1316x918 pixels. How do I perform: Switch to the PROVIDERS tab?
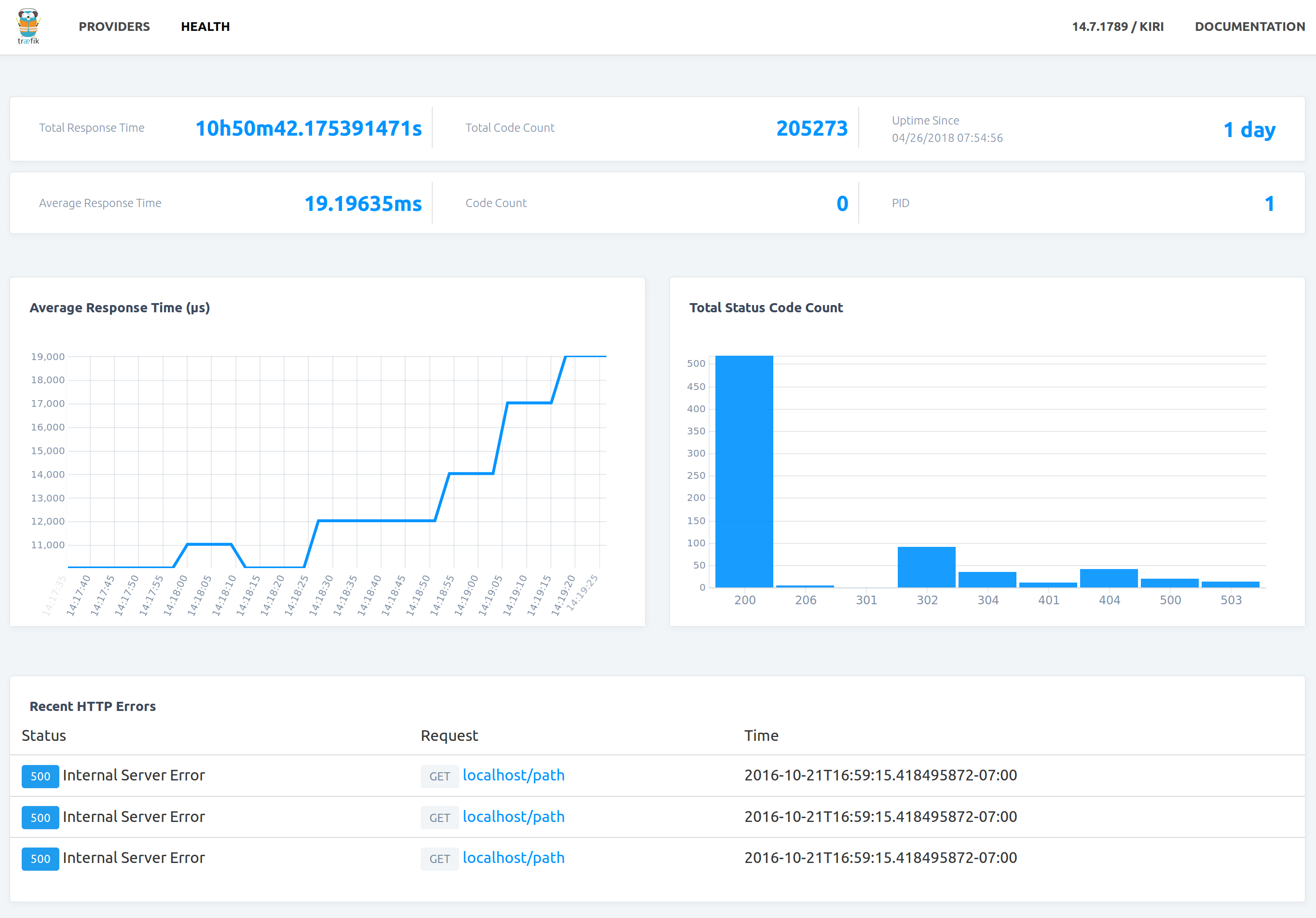pyautogui.click(x=114, y=27)
